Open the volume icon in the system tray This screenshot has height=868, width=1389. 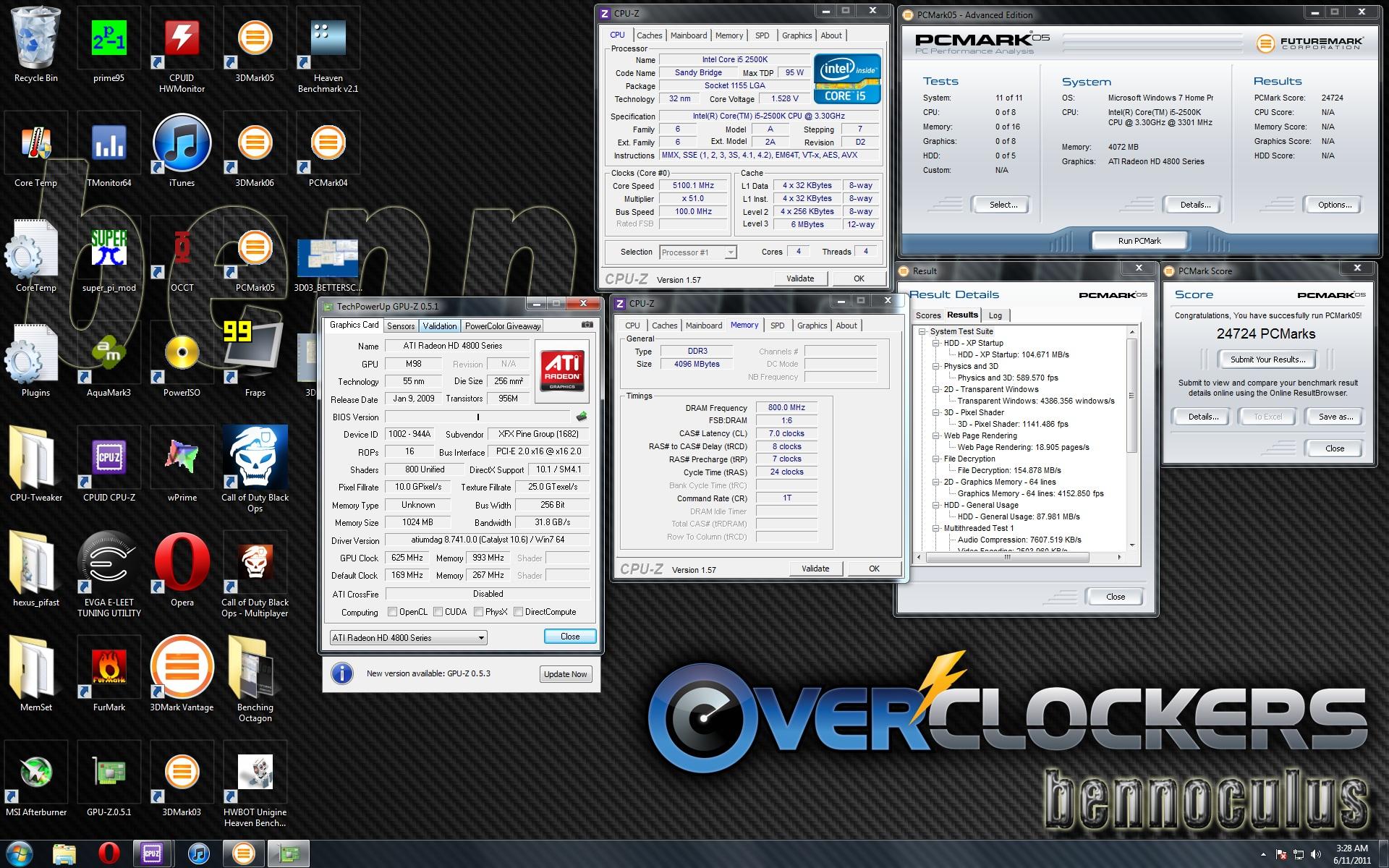pyautogui.click(x=1315, y=854)
